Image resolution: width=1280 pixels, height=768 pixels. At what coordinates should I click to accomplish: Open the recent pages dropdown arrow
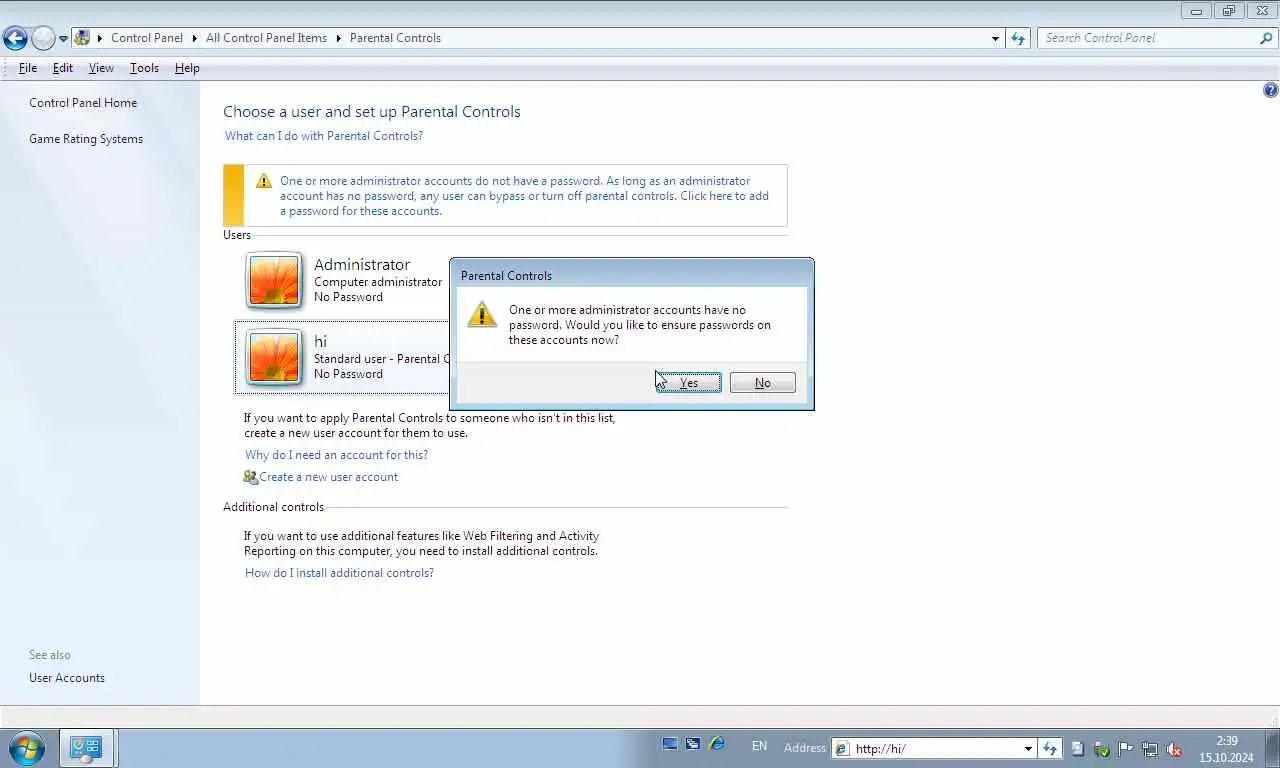pyautogui.click(x=63, y=39)
